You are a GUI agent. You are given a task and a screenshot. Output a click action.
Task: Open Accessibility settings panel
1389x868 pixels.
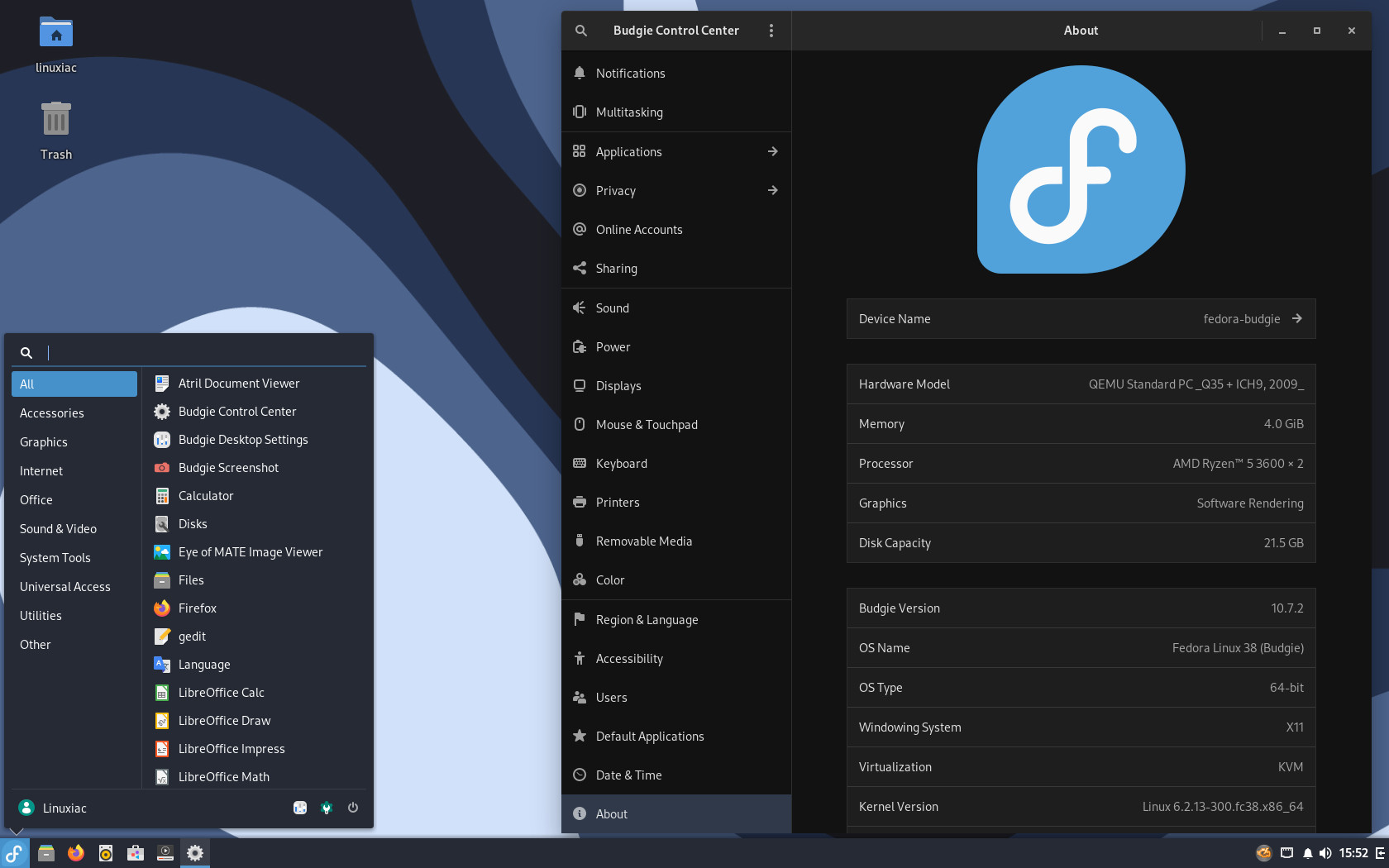click(676, 659)
